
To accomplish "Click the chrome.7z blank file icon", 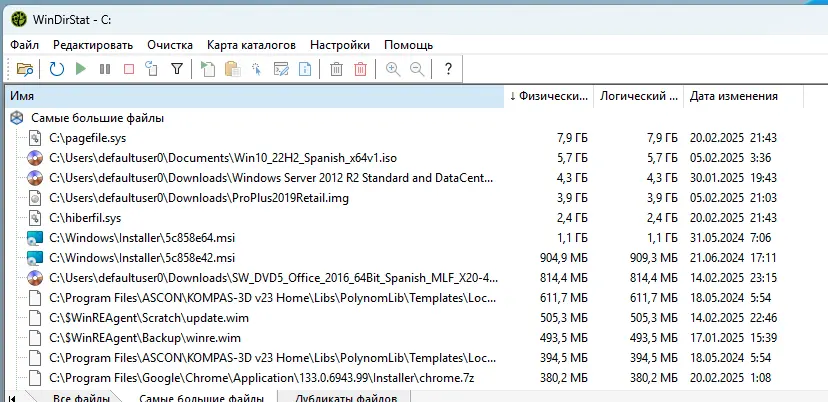I will (35, 378).
